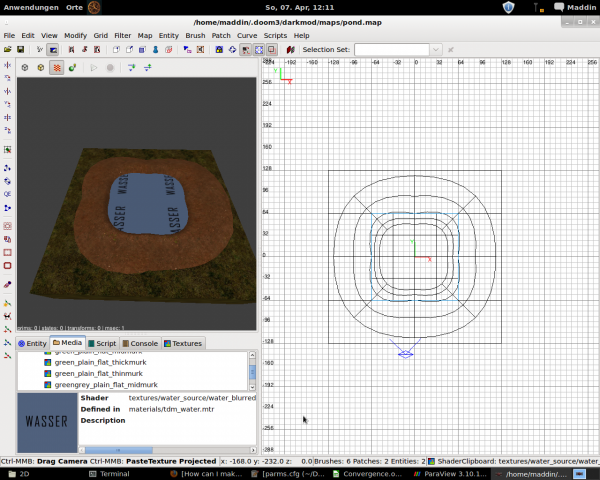600x480 pixels.
Task: Switch camera to wireframe render mode
Action: coord(25,68)
